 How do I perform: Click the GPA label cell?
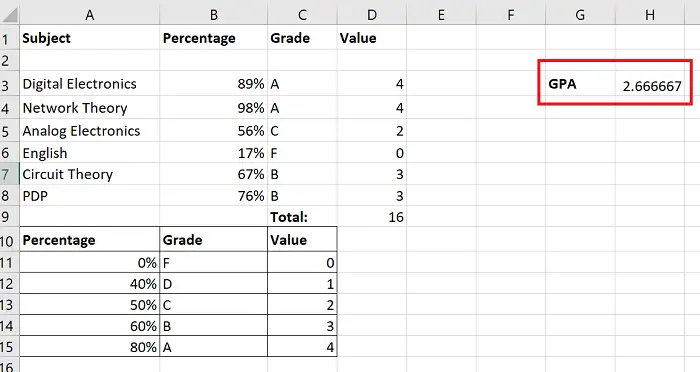coord(580,84)
